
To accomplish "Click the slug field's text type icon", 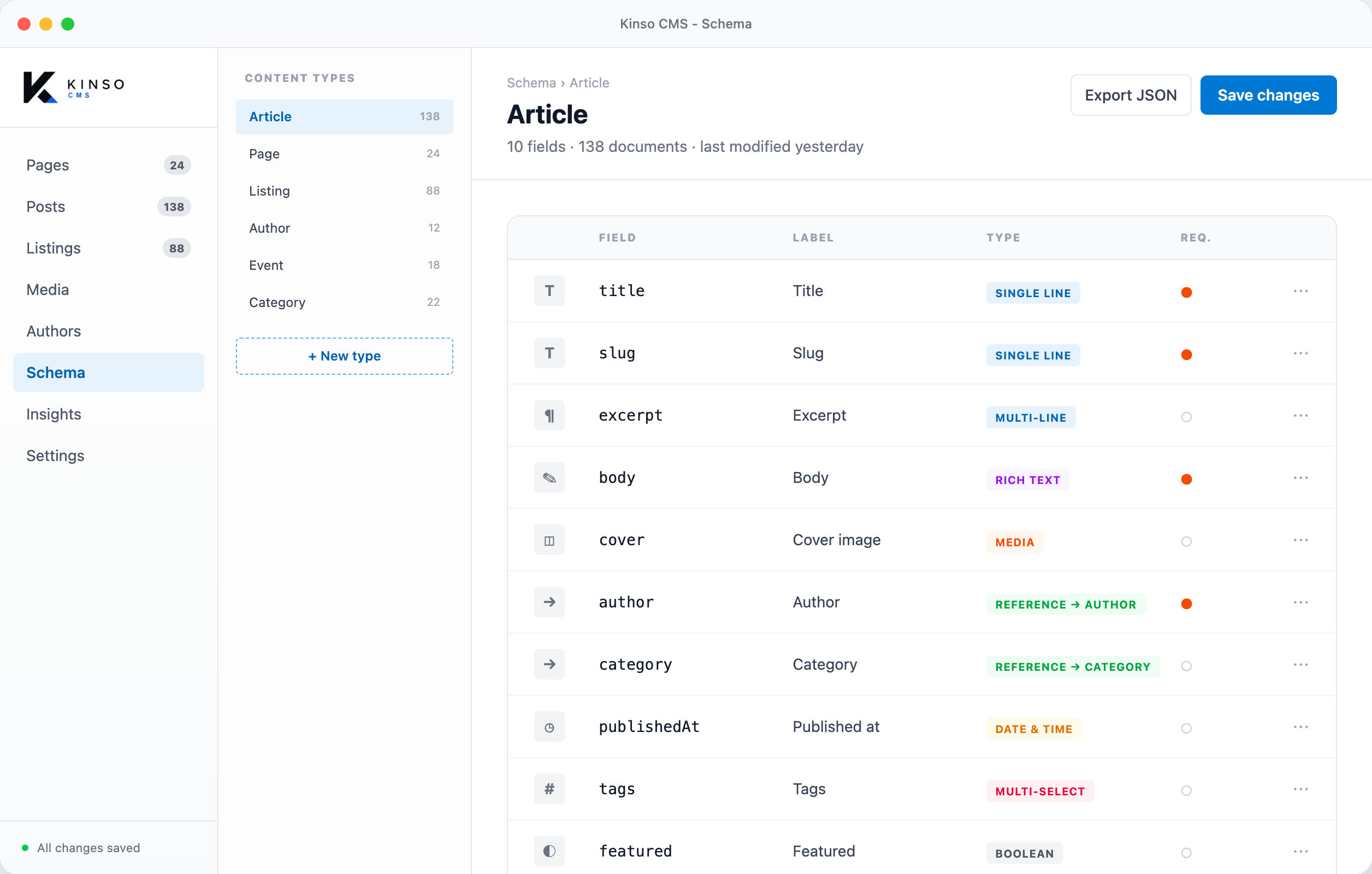I will click(549, 353).
